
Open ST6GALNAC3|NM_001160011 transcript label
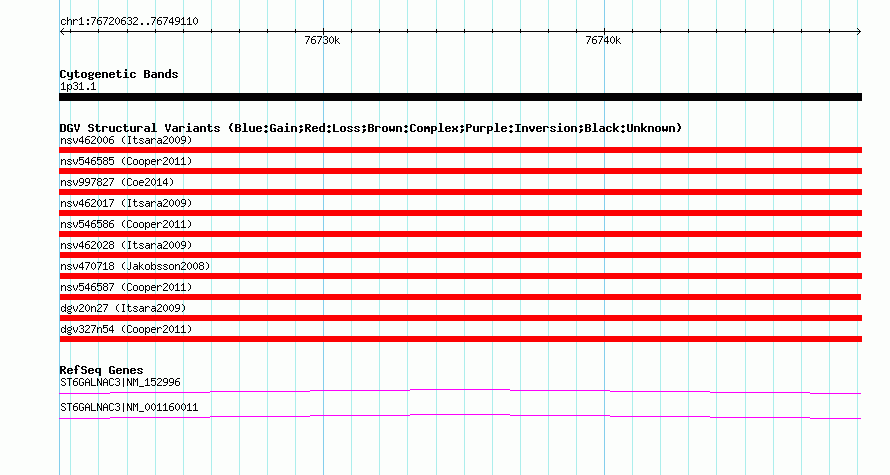click(x=129, y=407)
